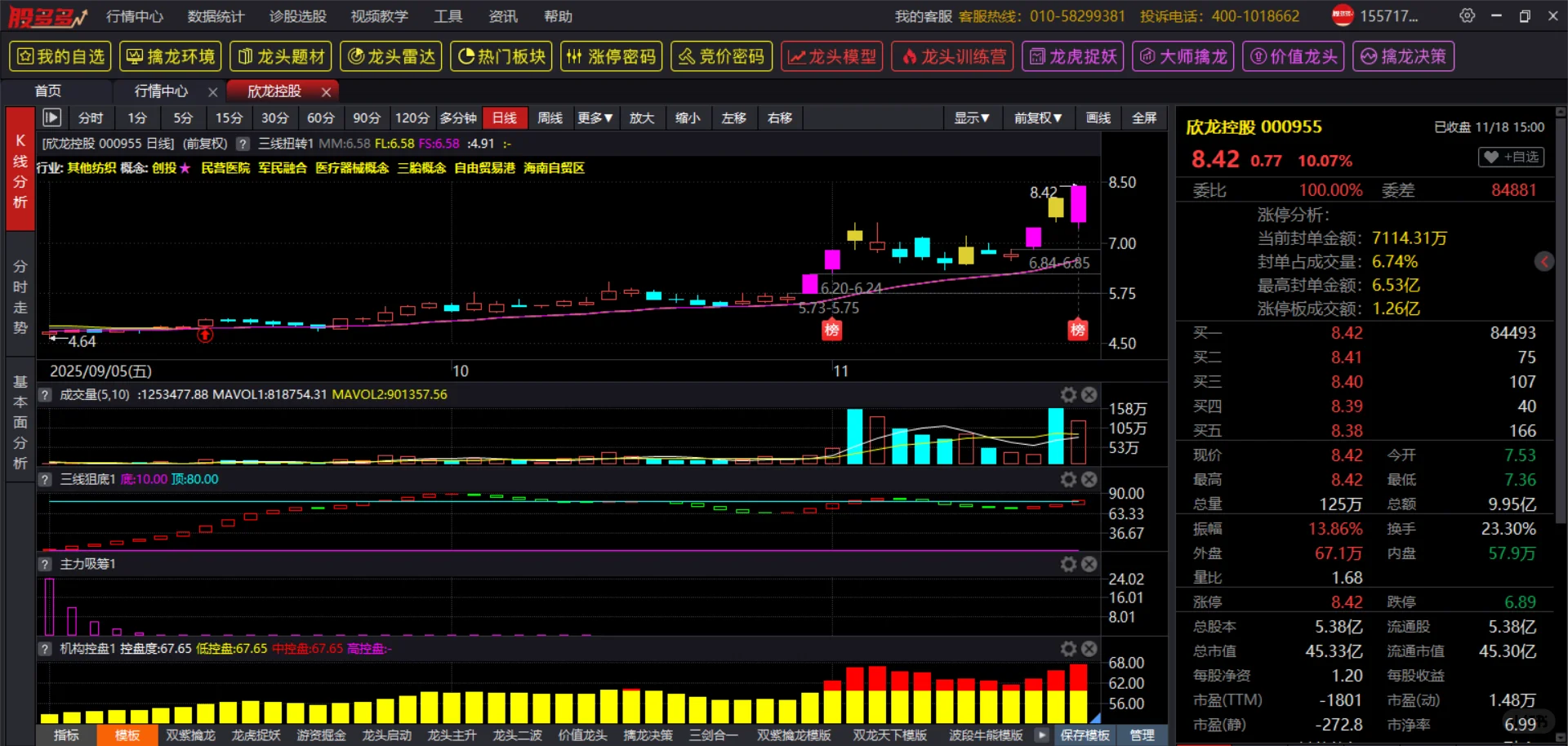Click the 缩小 zoom-out button
The image size is (1568, 746).
[x=688, y=118]
